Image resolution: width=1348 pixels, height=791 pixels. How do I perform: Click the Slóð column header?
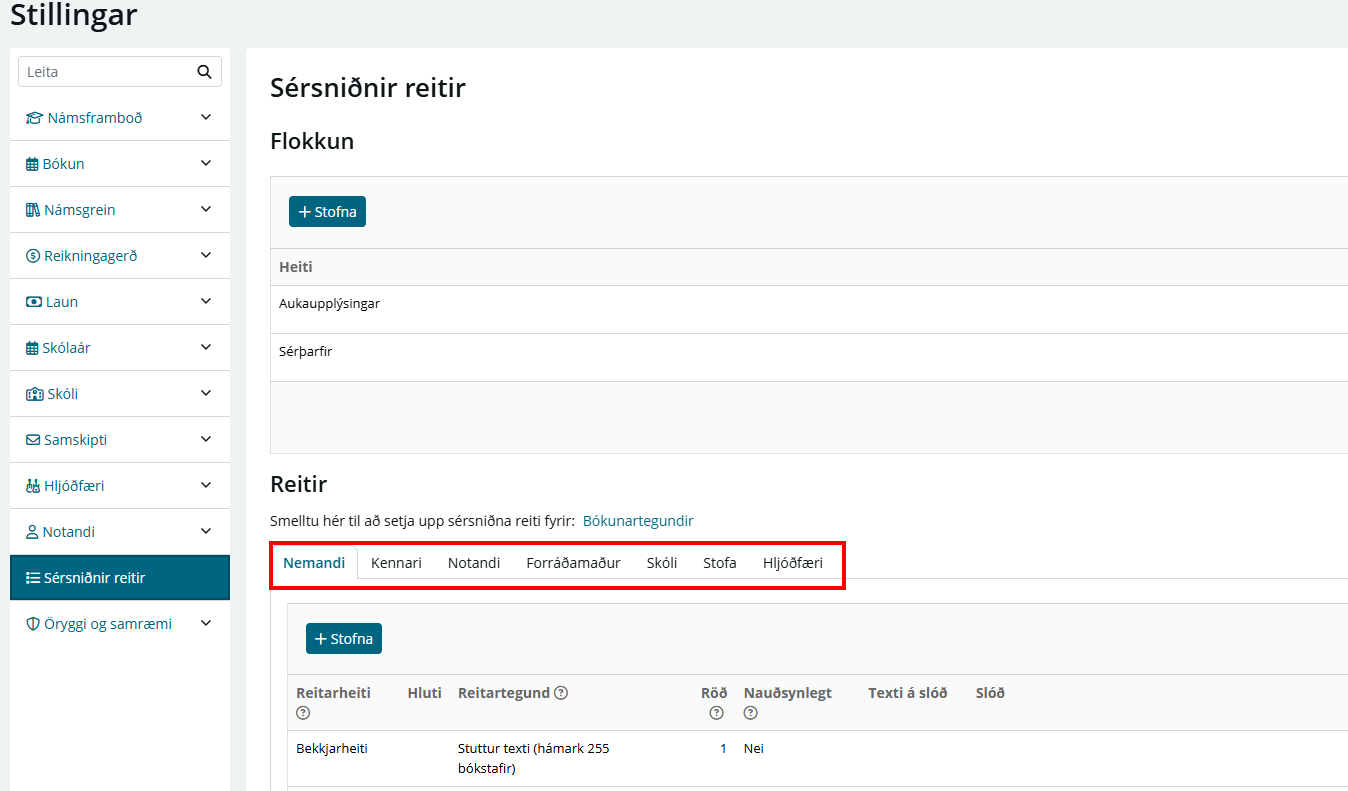[x=990, y=693]
